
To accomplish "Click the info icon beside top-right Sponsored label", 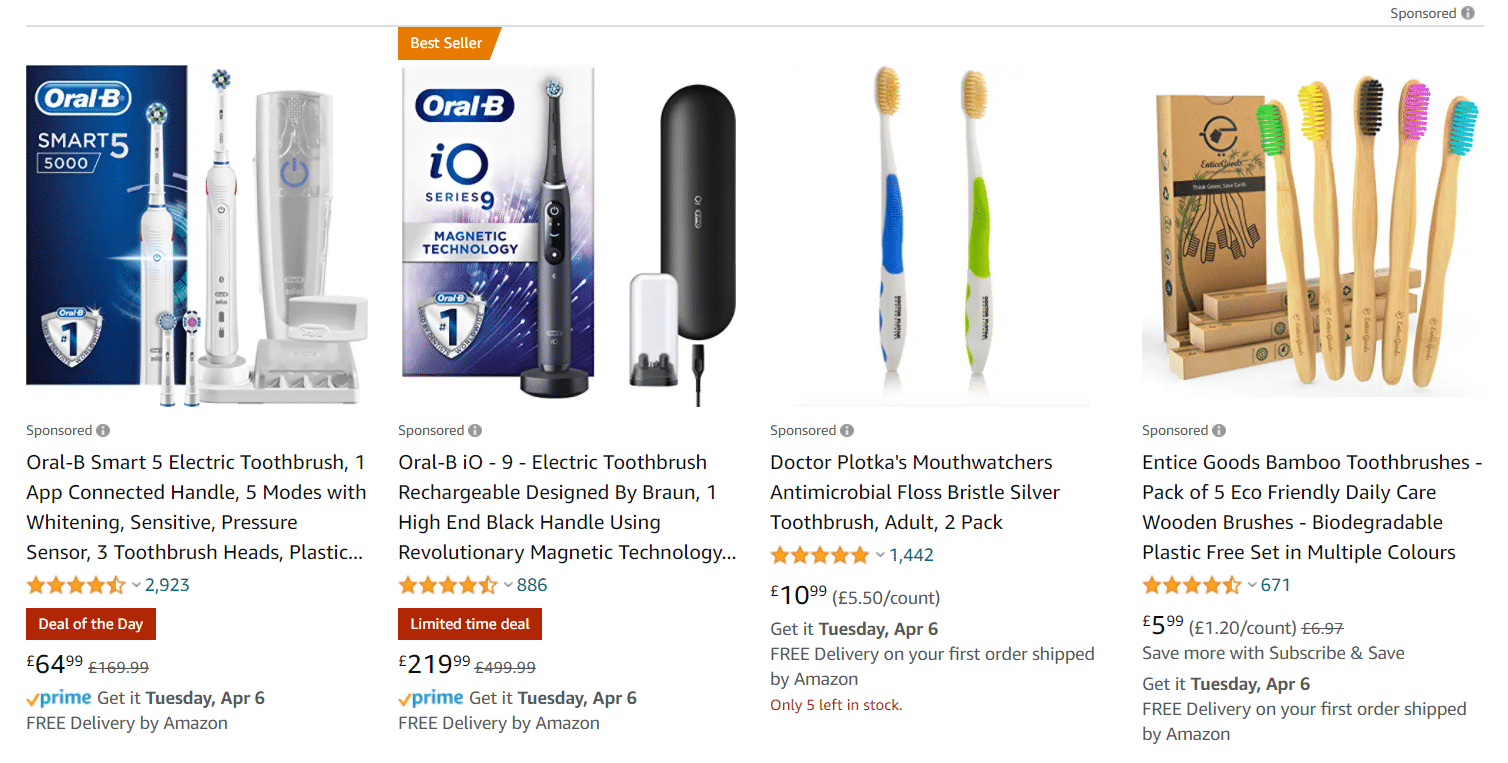I will [x=1468, y=13].
